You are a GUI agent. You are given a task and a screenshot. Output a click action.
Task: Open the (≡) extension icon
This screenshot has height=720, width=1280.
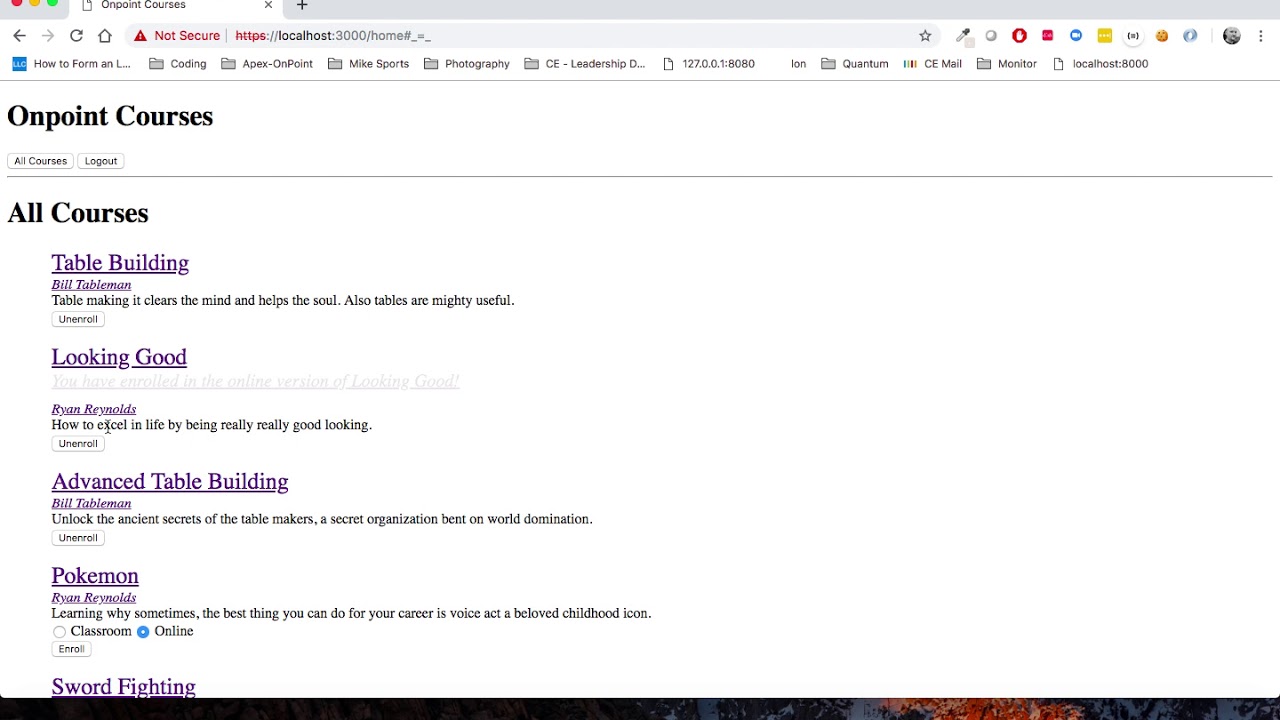[x=1133, y=36]
